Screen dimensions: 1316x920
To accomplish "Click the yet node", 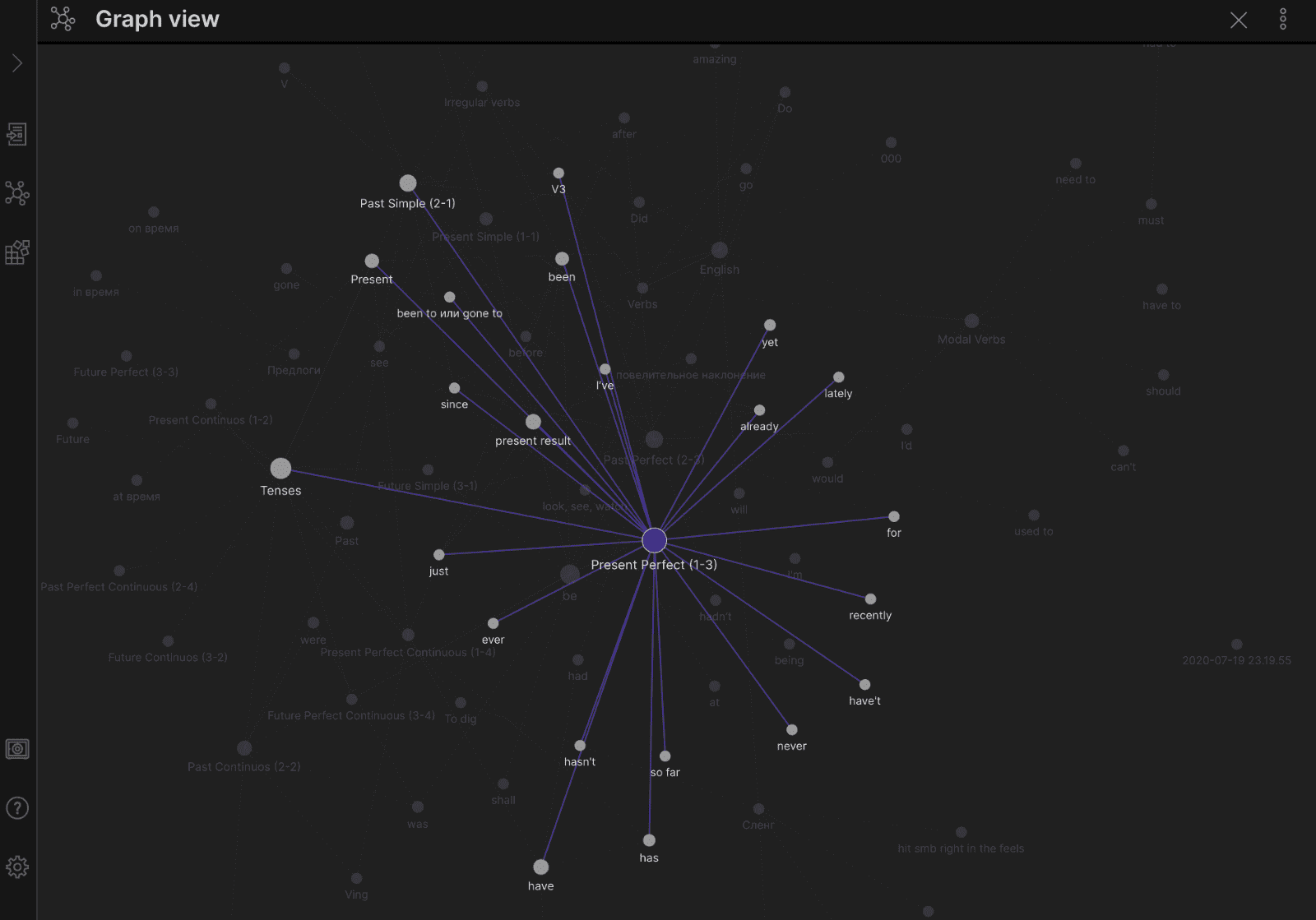I will [770, 326].
